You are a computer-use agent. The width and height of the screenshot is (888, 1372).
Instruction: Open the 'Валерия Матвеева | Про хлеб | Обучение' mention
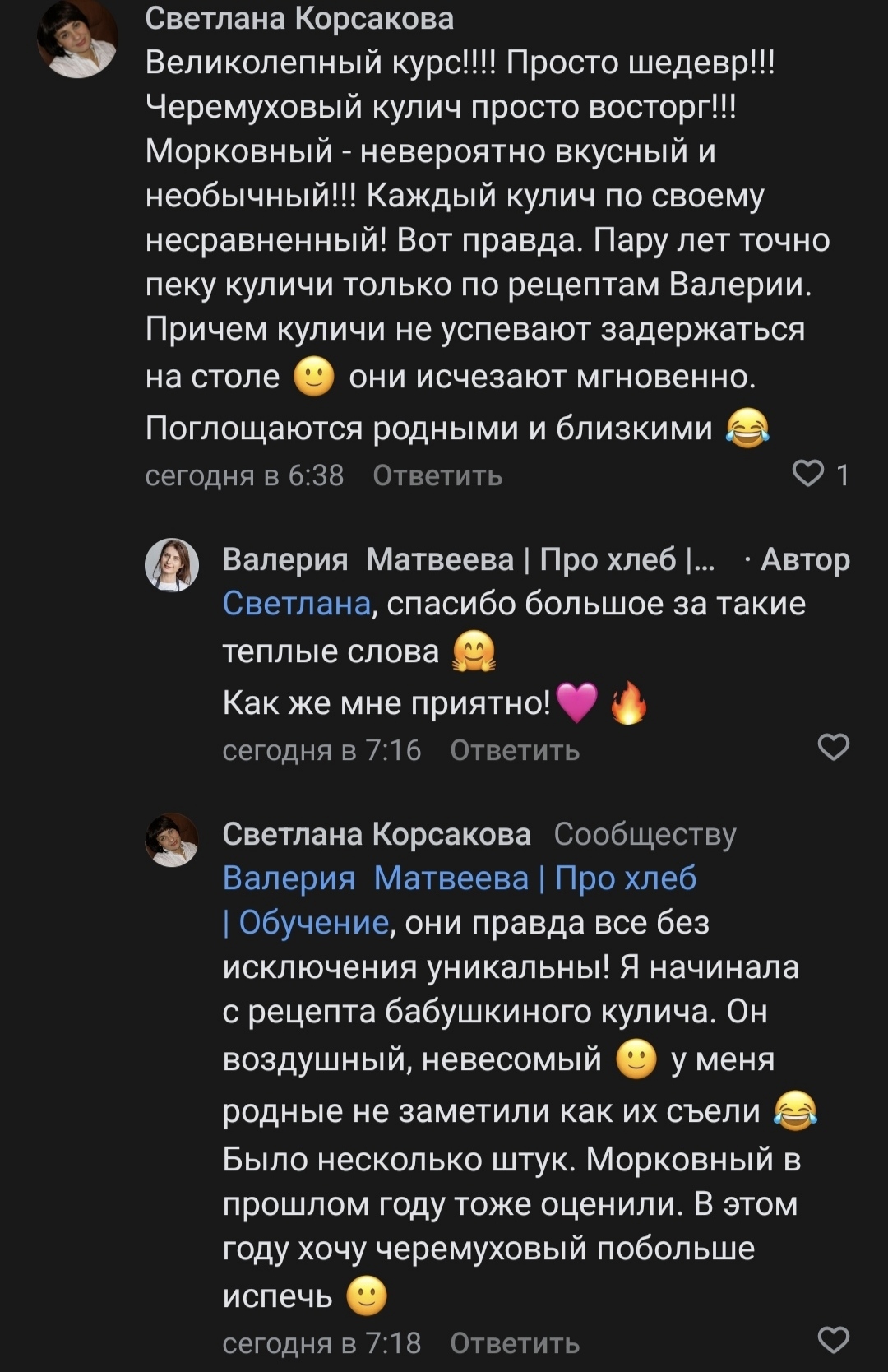click(459, 878)
